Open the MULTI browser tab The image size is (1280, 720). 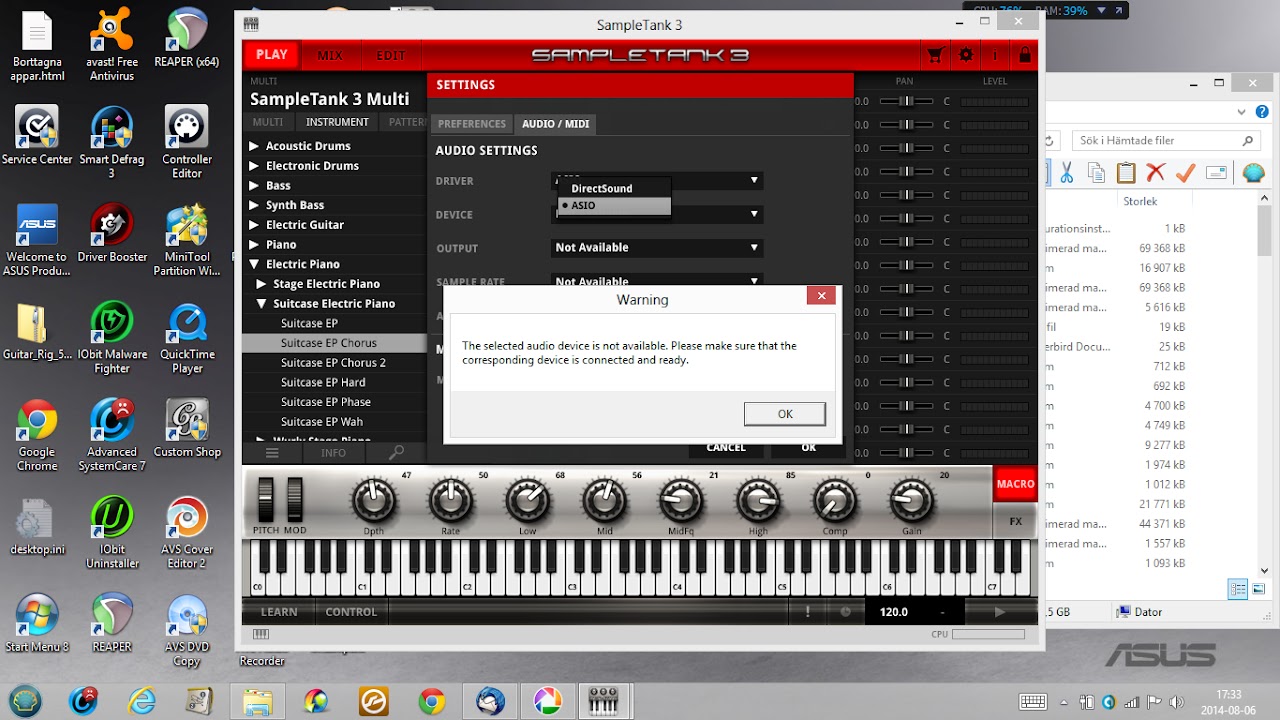268,122
